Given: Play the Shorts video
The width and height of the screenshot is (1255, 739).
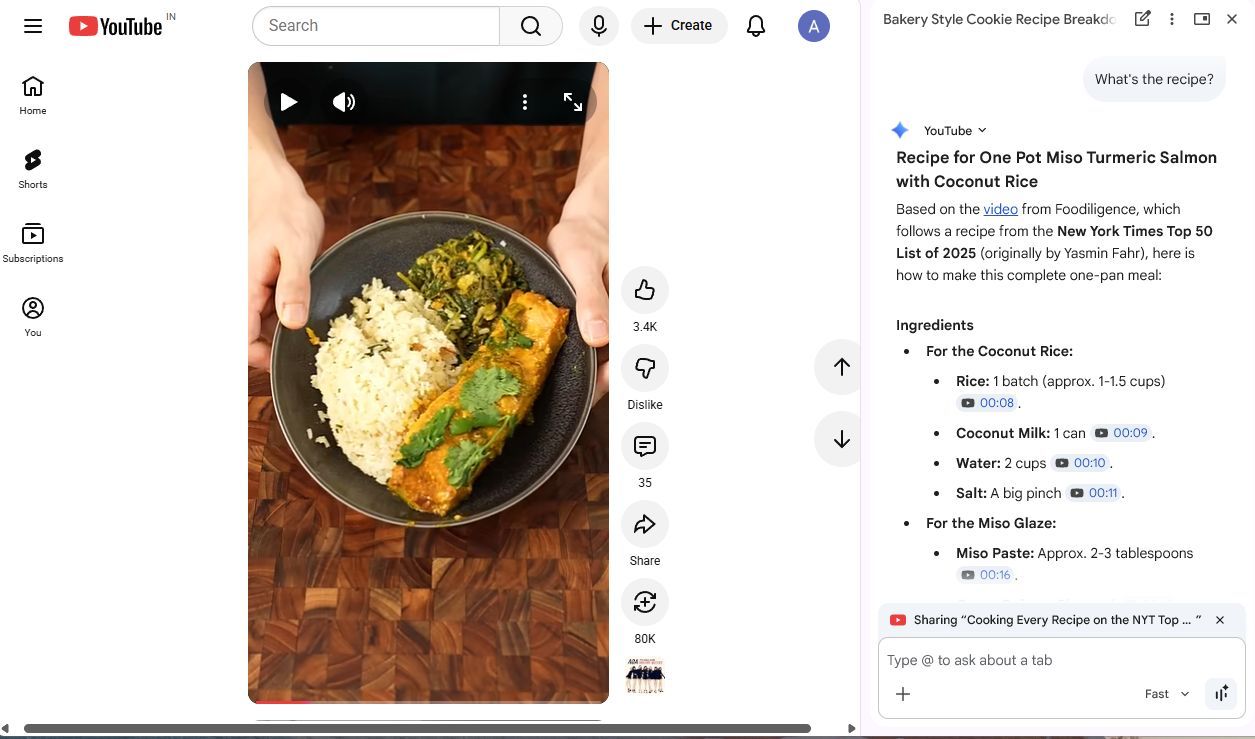Looking at the screenshot, I should 289,102.
